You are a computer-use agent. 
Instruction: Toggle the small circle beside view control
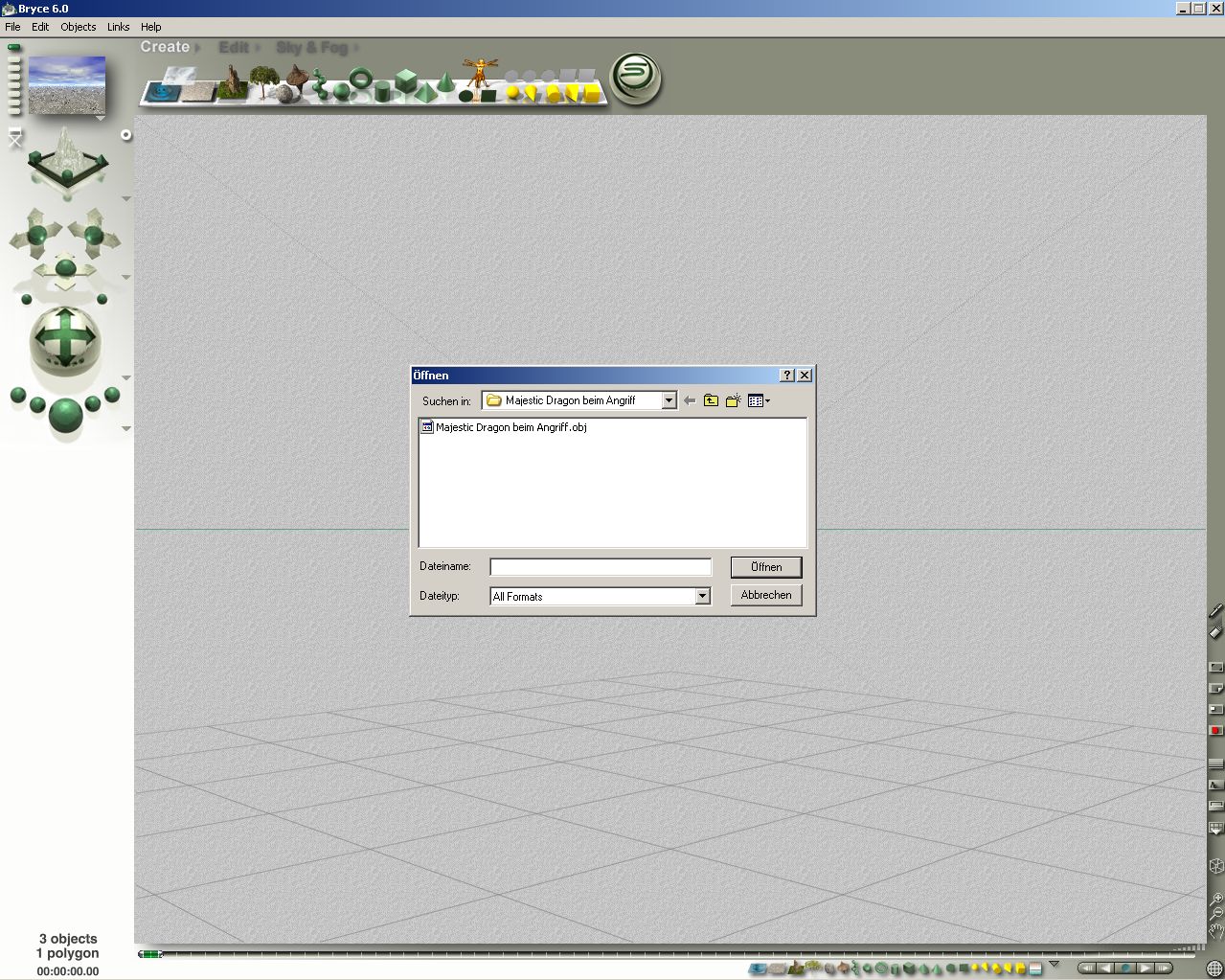point(125,135)
